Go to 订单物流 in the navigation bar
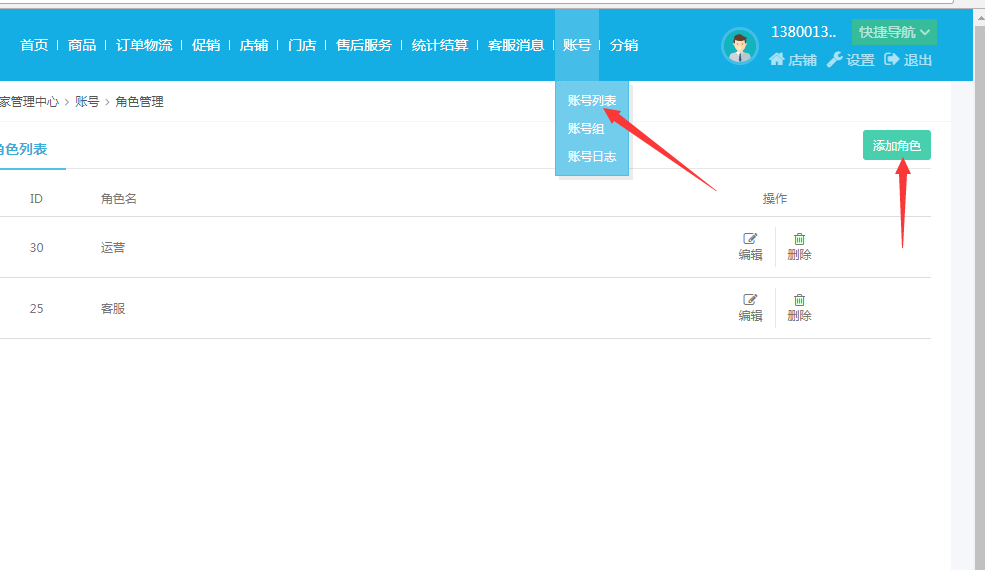This screenshot has width=985, height=570. [x=144, y=45]
